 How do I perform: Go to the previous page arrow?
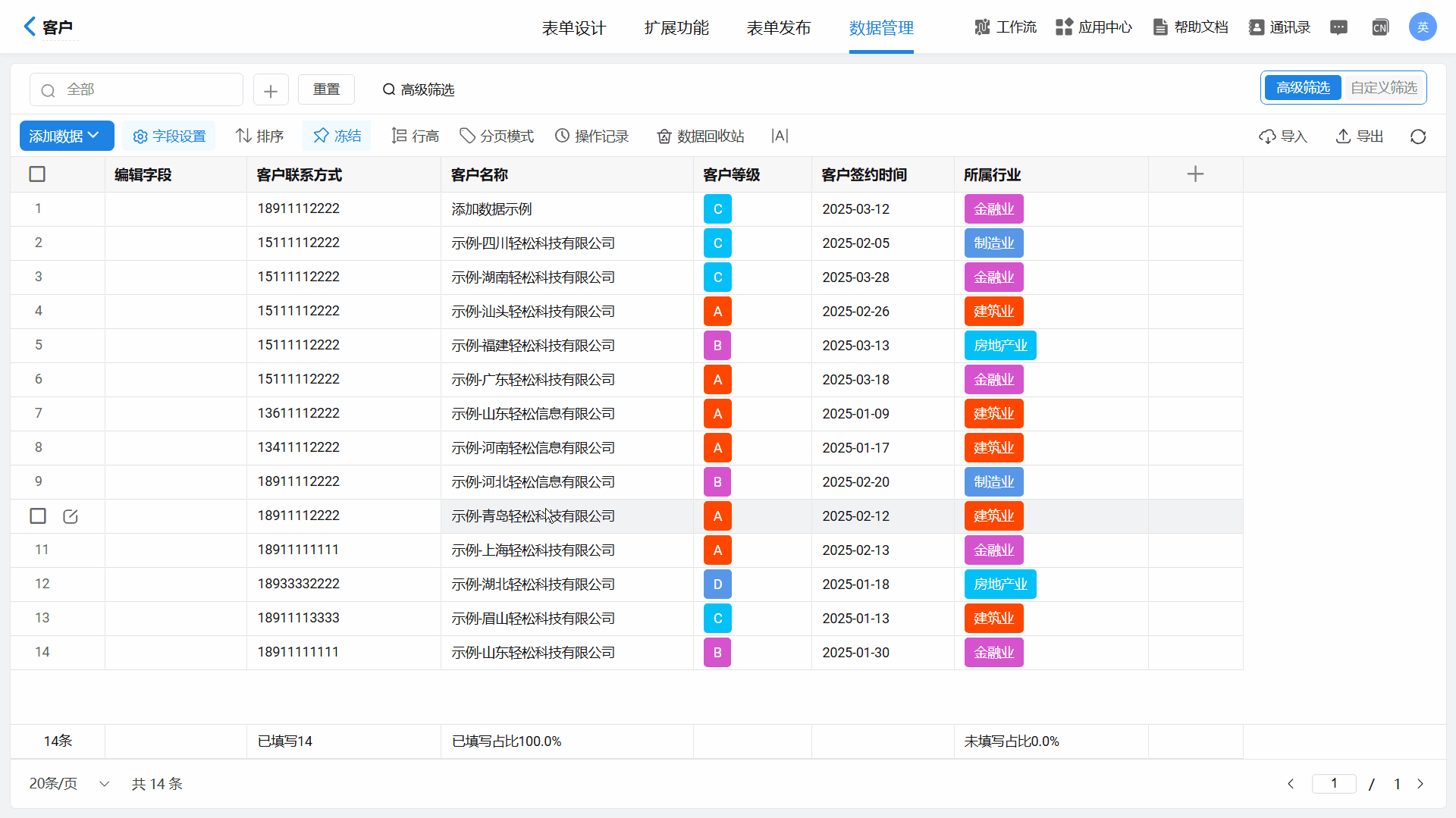[x=1291, y=784]
